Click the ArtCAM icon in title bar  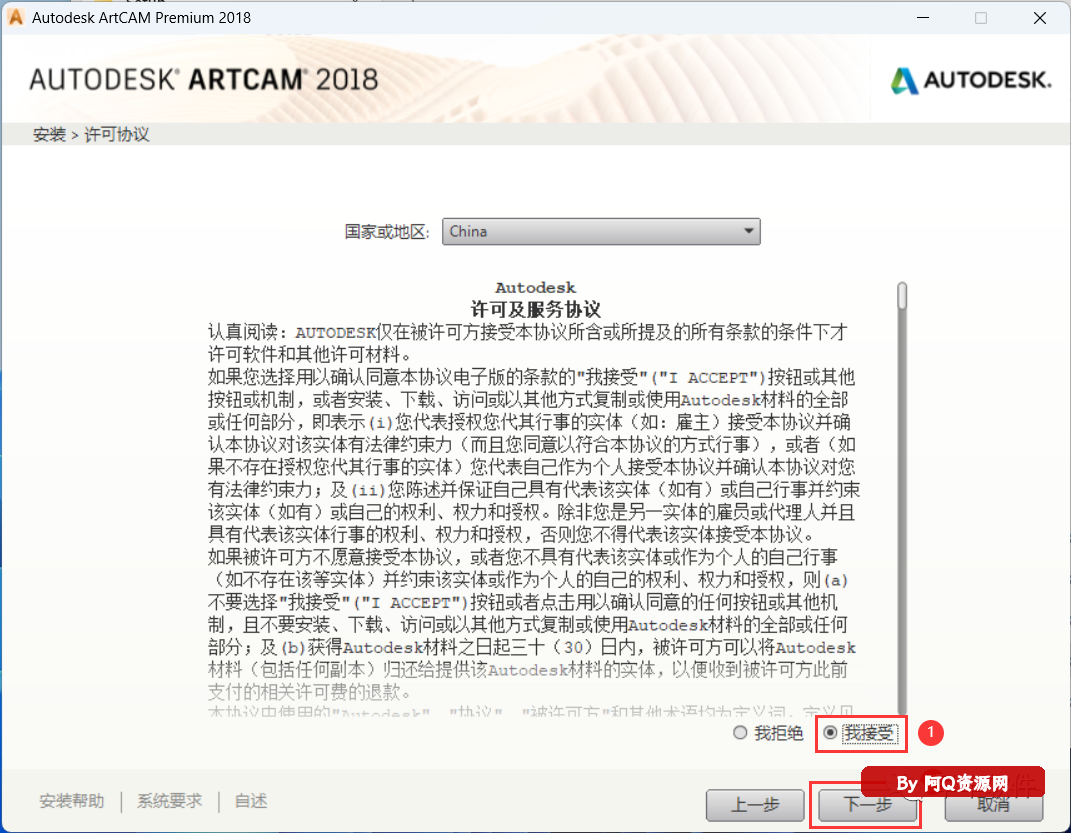click(x=15, y=17)
